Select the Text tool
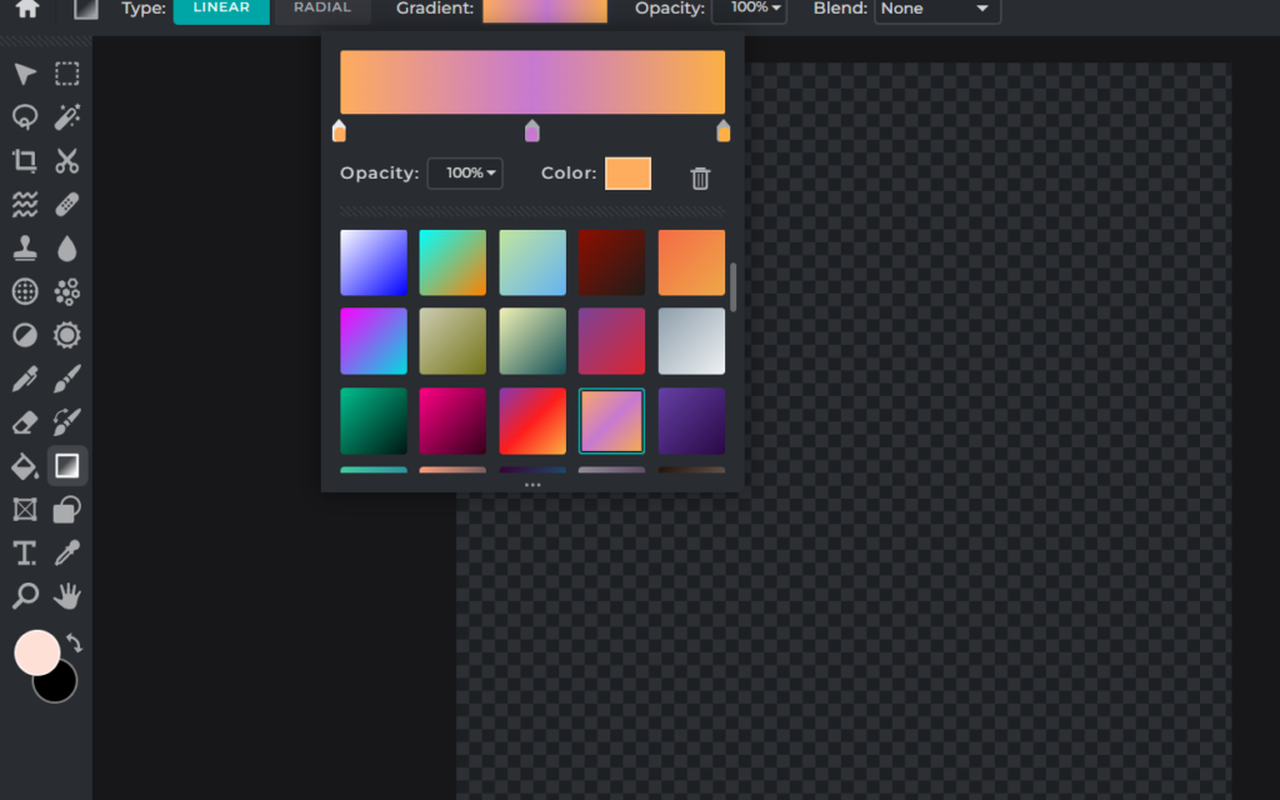The height and width of the screenshot is (800, 1280). click(x=25, y=553)
